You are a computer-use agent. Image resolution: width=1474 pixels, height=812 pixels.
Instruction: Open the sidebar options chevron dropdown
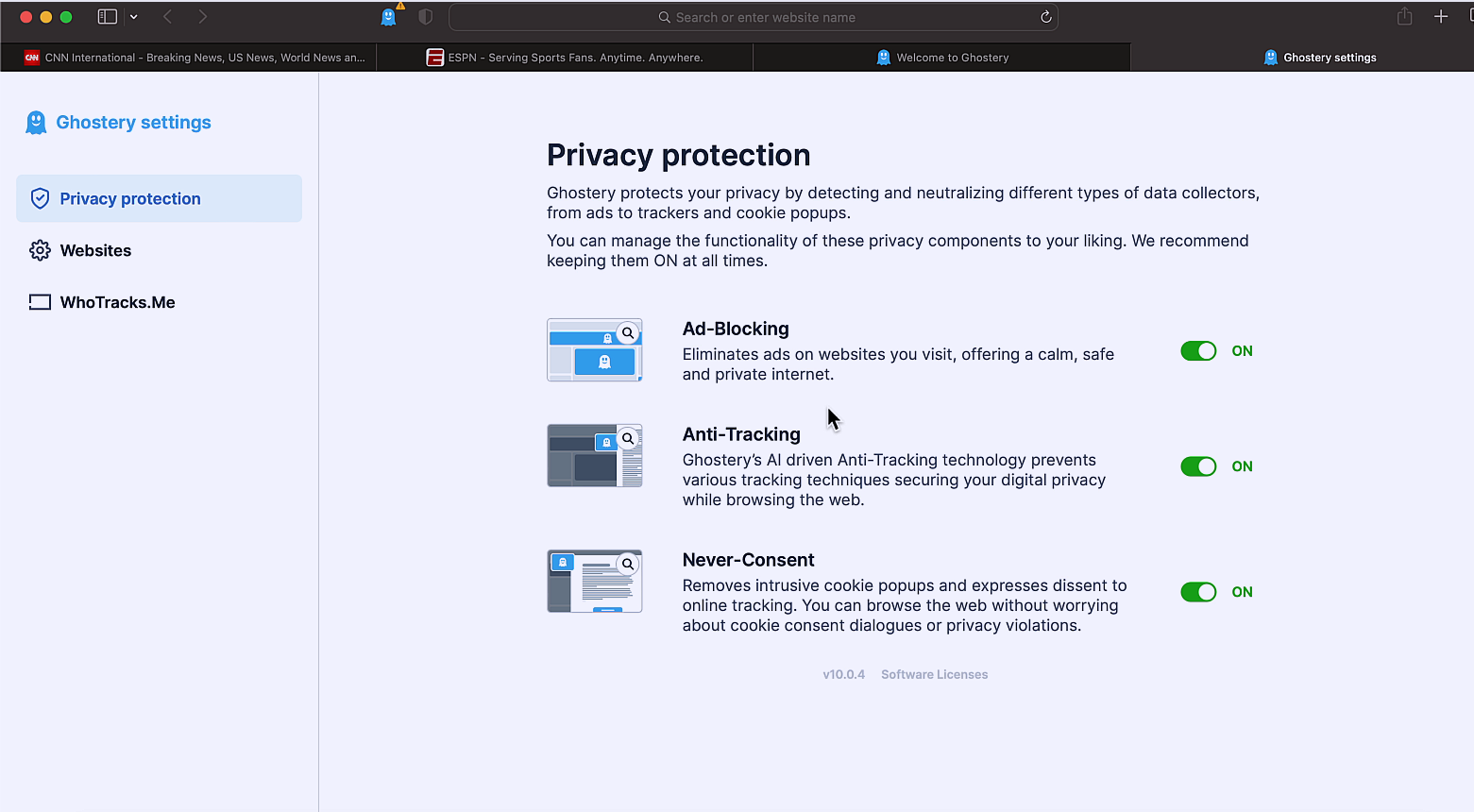pyautogui.click(x=133, y=16)
